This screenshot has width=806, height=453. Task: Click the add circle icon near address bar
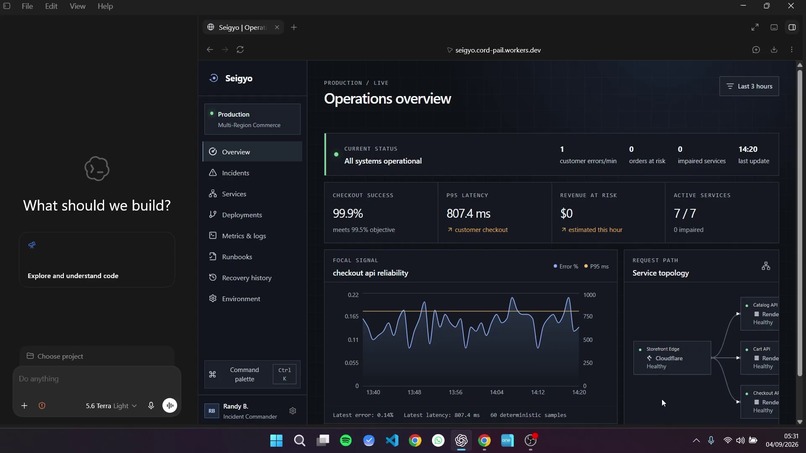point(756,50)
